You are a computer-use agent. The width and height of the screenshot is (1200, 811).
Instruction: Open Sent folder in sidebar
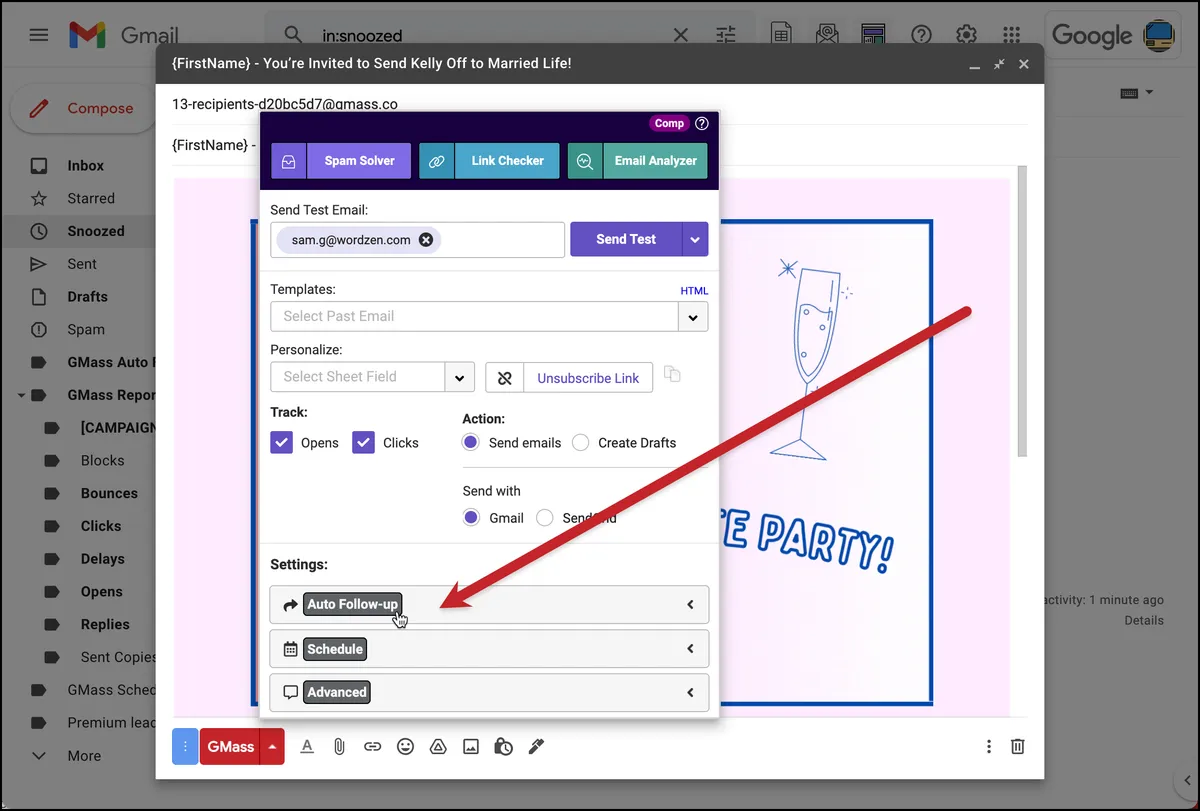tap(80, 264)
